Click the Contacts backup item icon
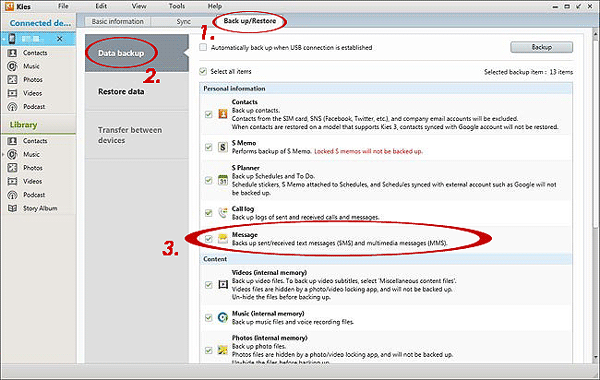 pos(223,114)
